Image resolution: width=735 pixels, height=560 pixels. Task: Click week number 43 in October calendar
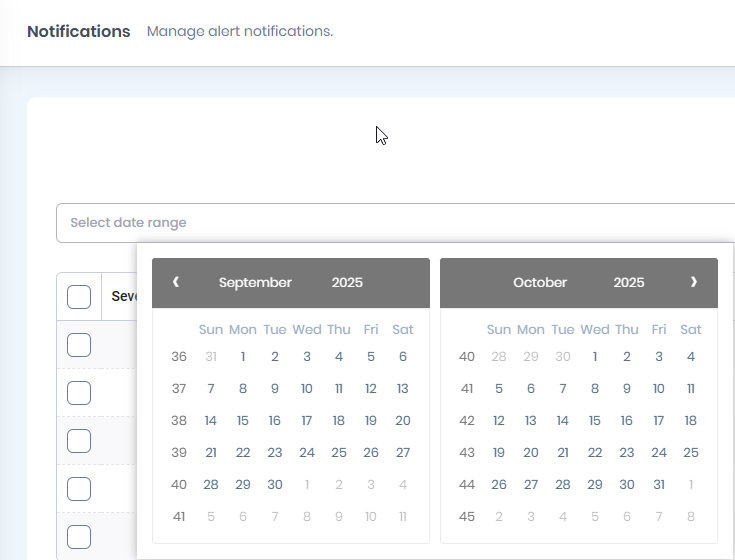(467, 453)
